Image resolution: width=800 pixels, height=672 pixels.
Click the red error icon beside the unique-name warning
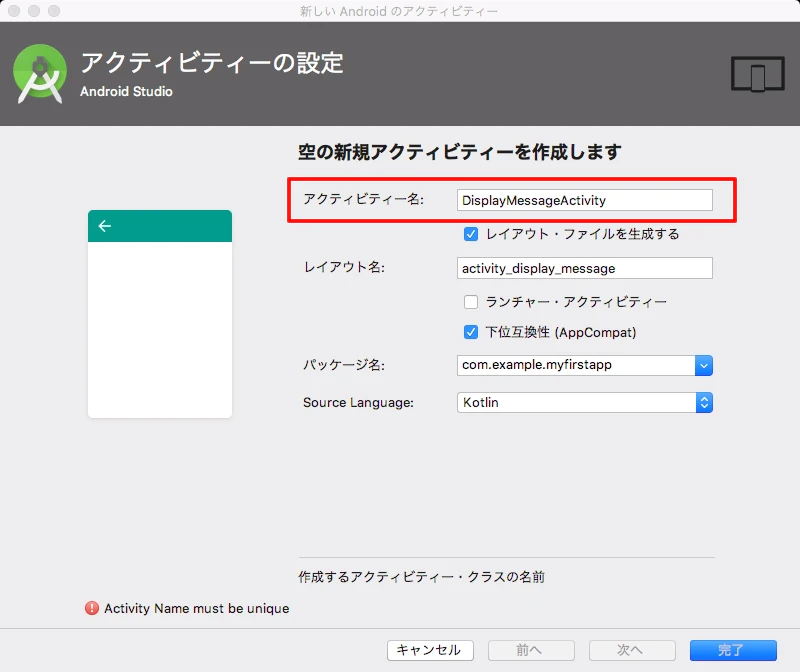click(x=92, y=608)
